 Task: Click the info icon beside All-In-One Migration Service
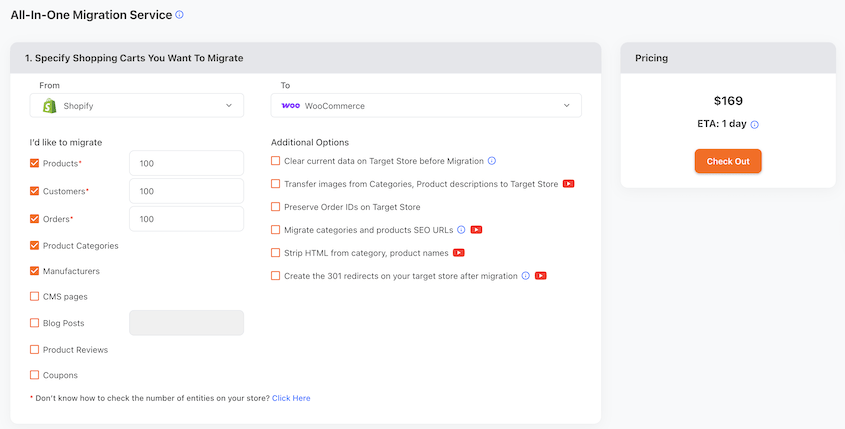click(180, 16)
